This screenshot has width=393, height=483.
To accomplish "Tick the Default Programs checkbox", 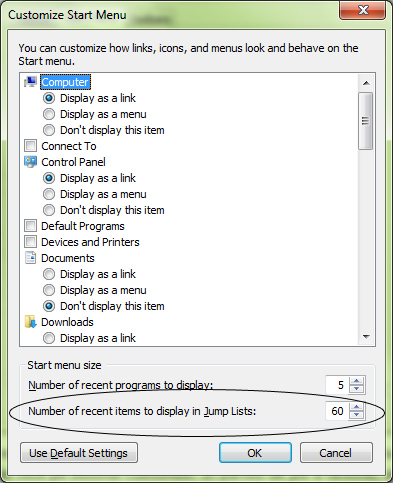I will [x=30, y=226].
